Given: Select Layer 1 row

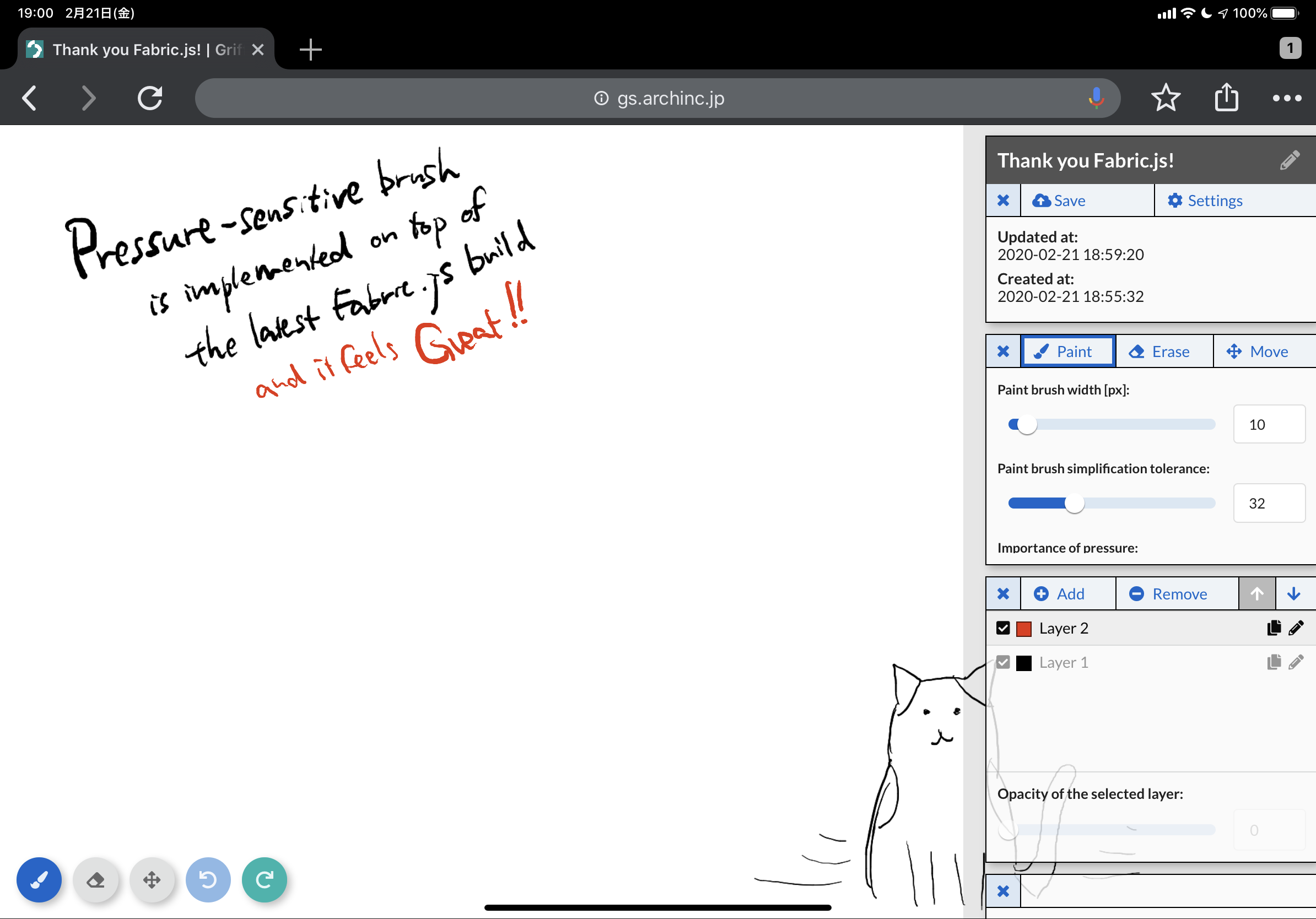Looking at the screenshot, I should [1151, 663].
